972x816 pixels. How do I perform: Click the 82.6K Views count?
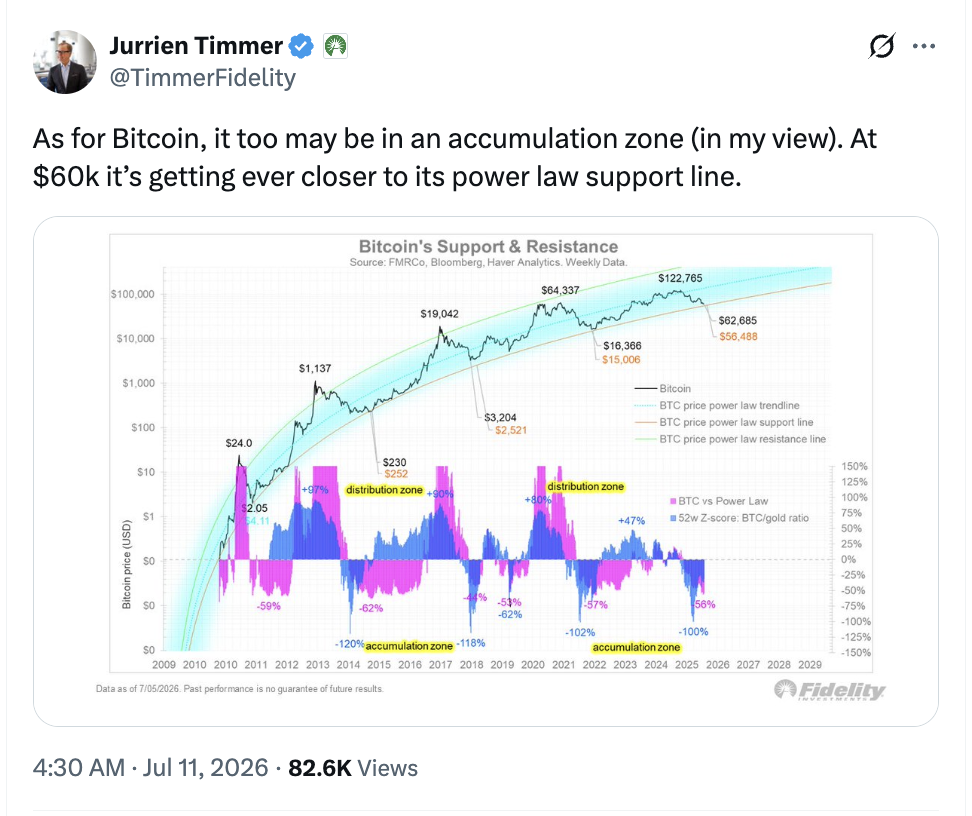pos(353,768)
